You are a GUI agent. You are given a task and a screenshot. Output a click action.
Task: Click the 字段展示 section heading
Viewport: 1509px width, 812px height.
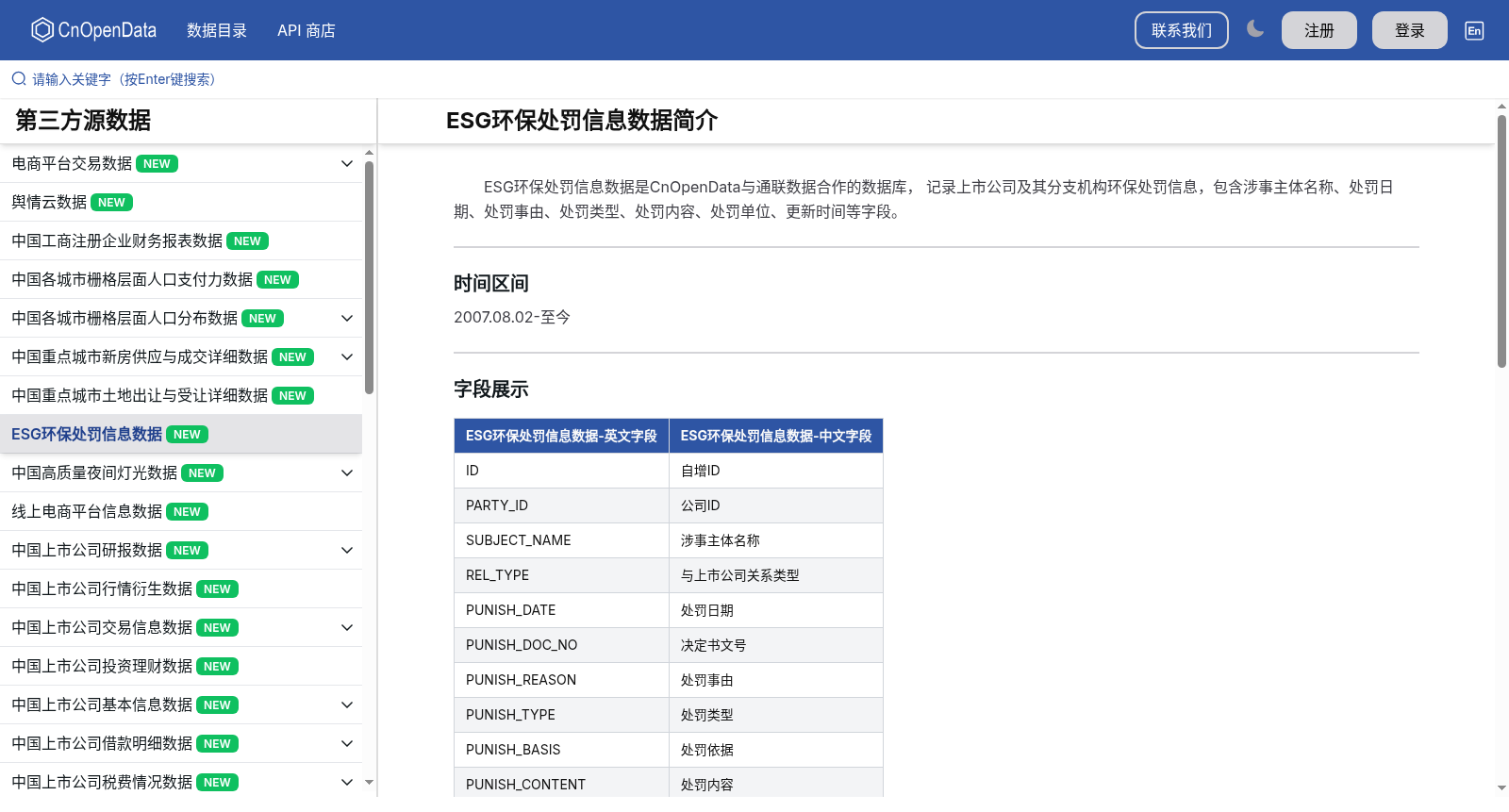pos(491,389)
